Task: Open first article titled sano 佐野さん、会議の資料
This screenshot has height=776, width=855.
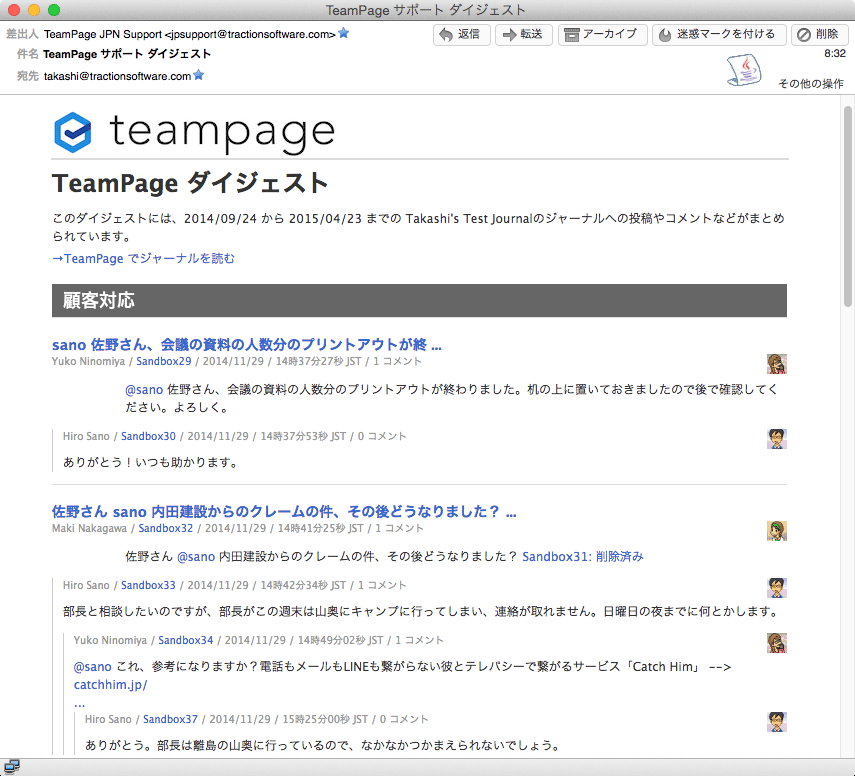Action: (x=247, y=344)
